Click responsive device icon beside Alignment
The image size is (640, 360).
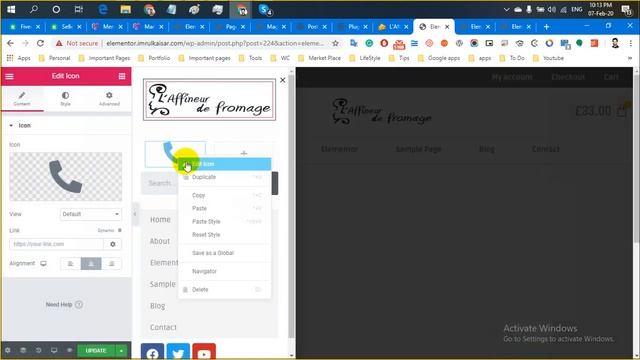43,264
